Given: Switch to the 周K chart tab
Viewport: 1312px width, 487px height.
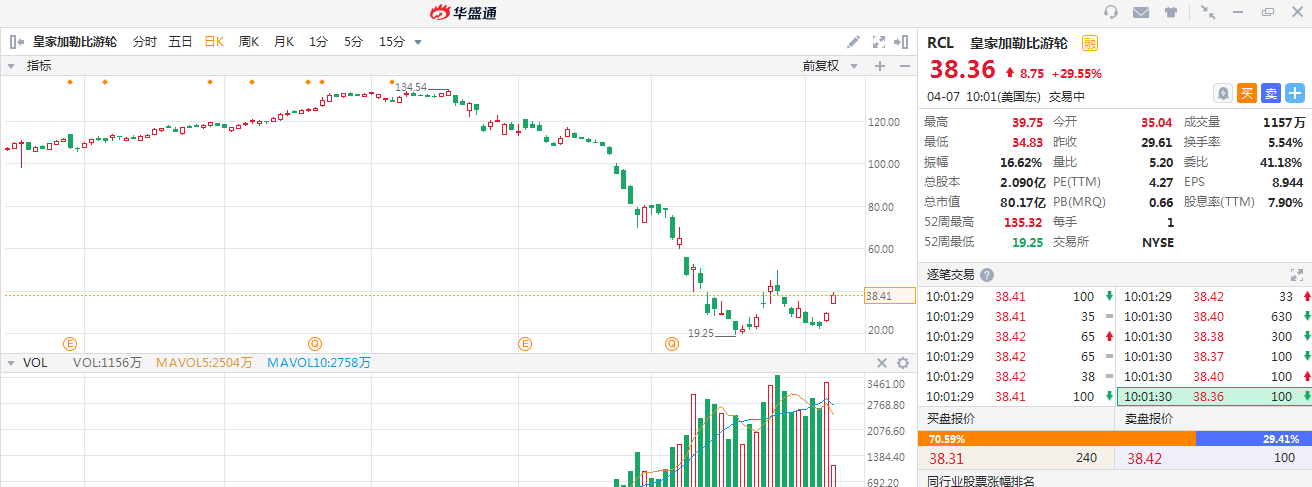Looking at the screenshot, I should coord(249,42).
